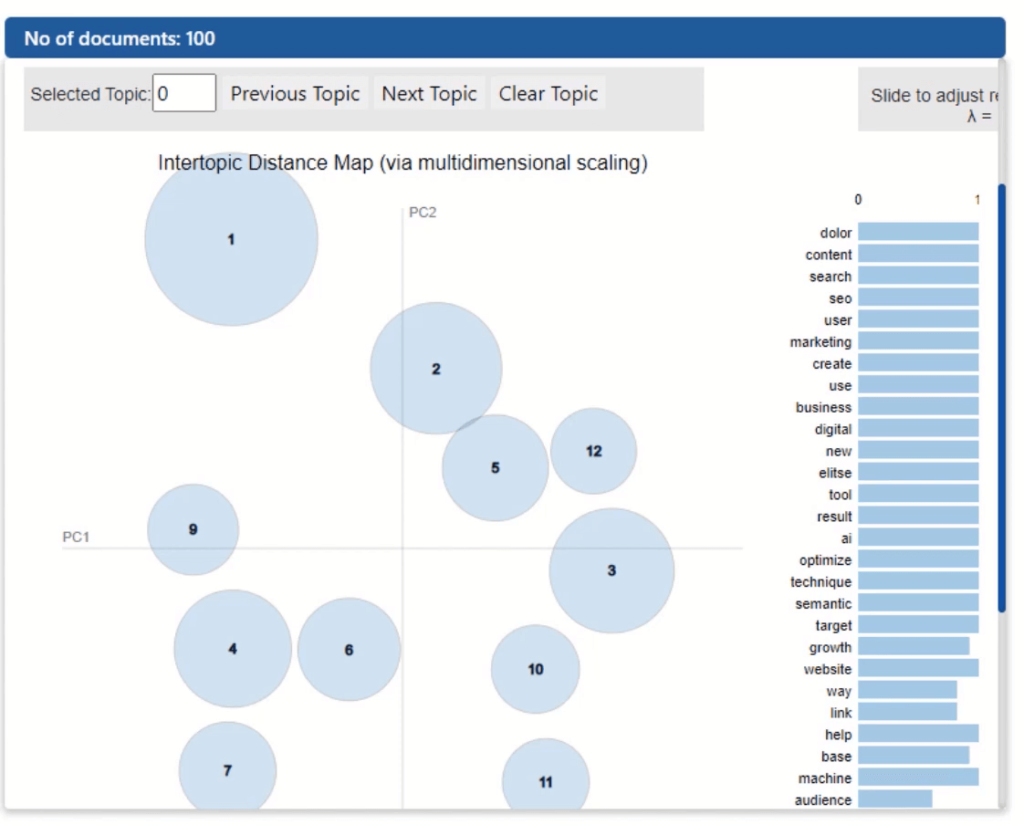Select topic circle 5

click(x=496, y=468)
